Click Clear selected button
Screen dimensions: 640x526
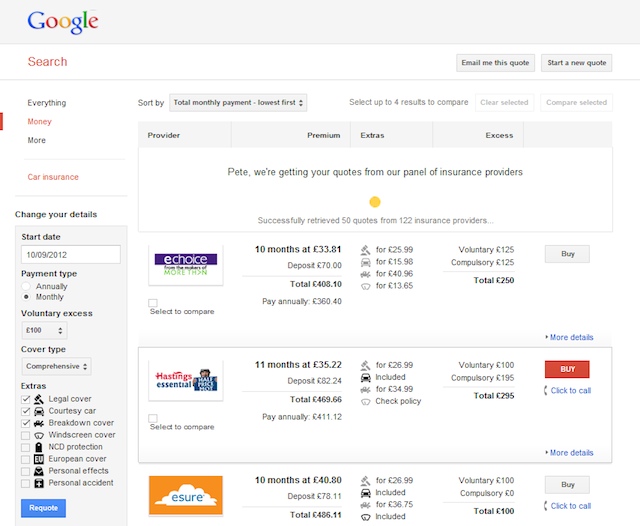[504, 102]
